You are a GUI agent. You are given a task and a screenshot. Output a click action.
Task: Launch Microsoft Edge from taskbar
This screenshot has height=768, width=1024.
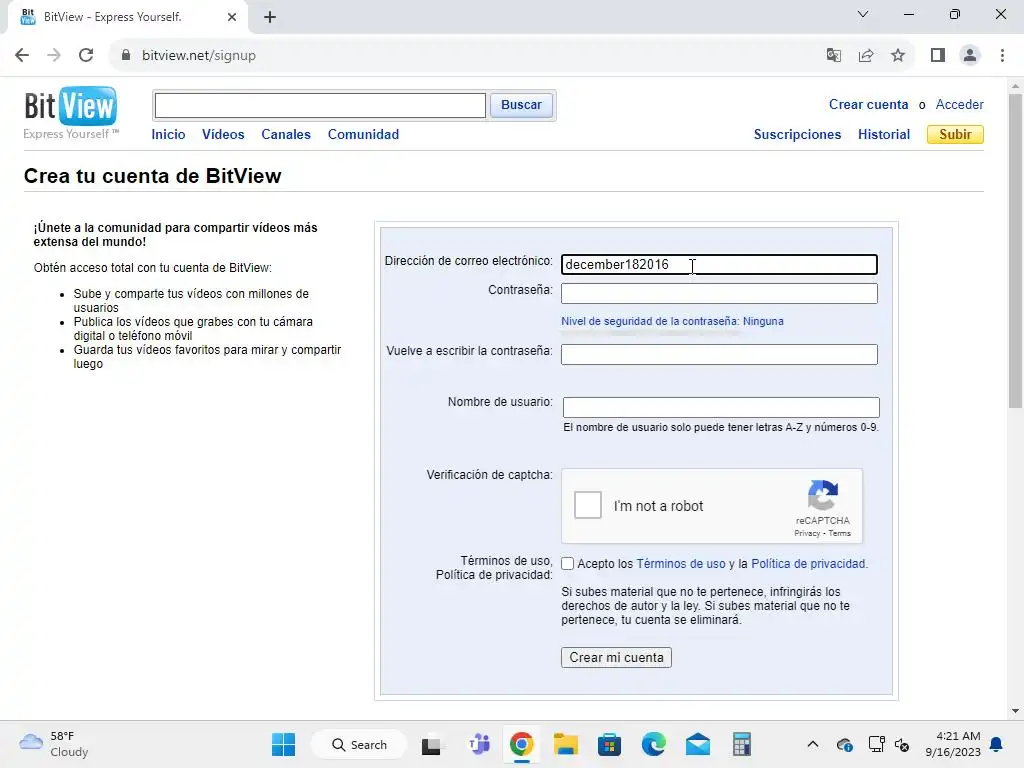[x=654, y=744]
